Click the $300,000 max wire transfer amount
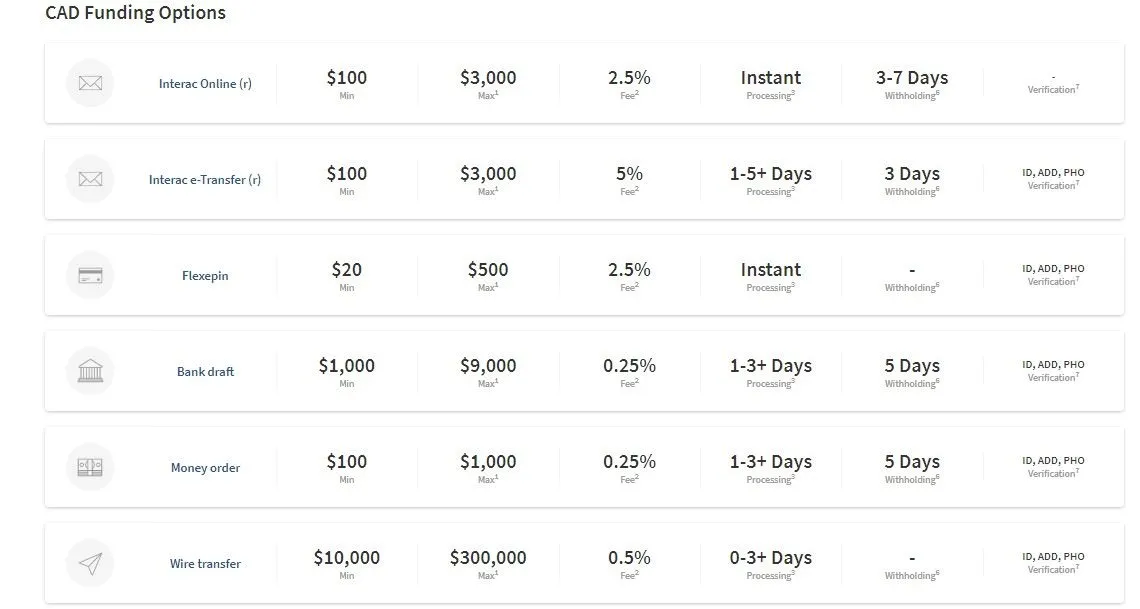Image resolution: width=1140 pixels, height=609 pixels. coord(488,557)
